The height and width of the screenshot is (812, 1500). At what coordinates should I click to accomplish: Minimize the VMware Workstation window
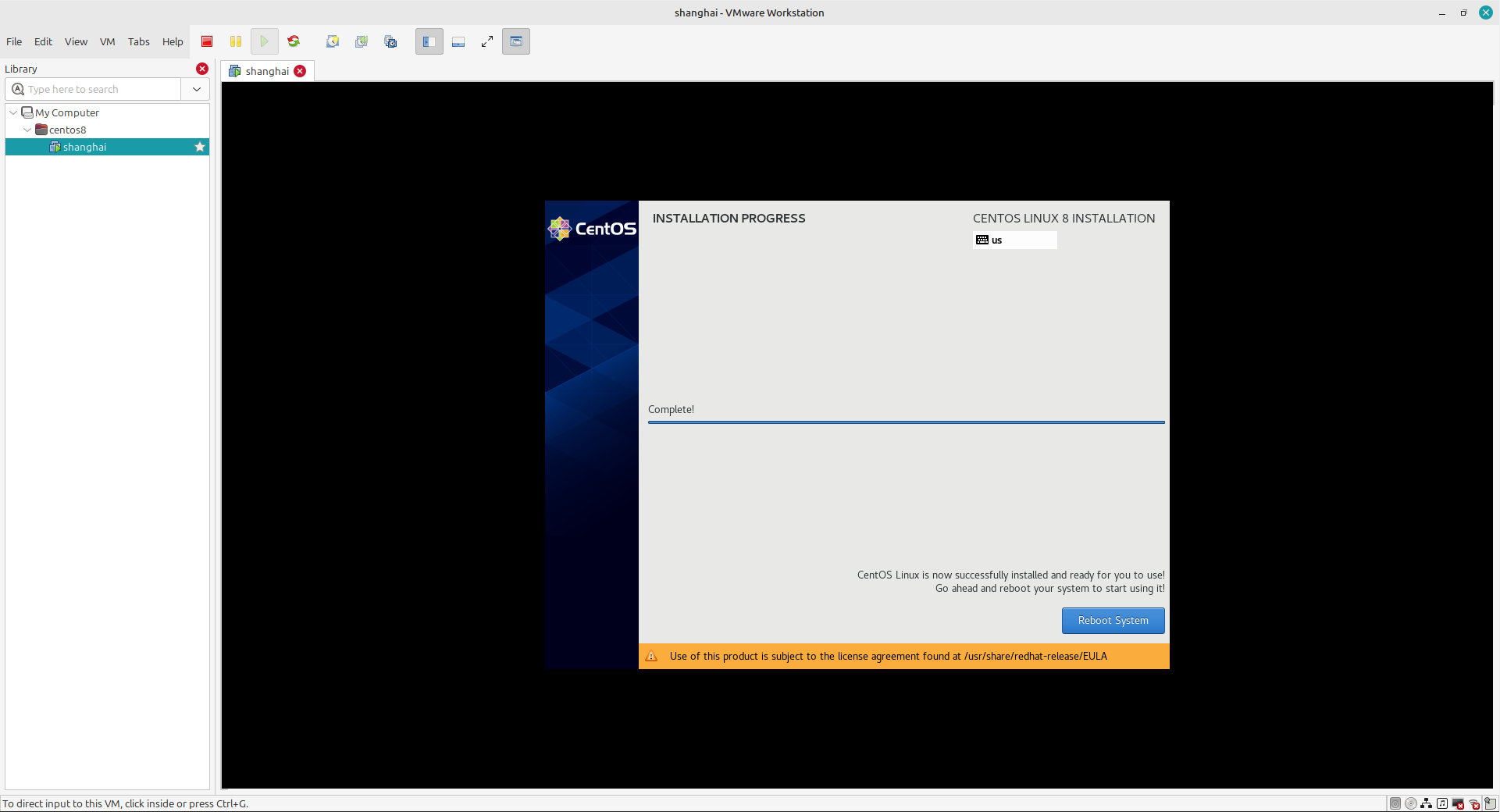point(1442,13)
